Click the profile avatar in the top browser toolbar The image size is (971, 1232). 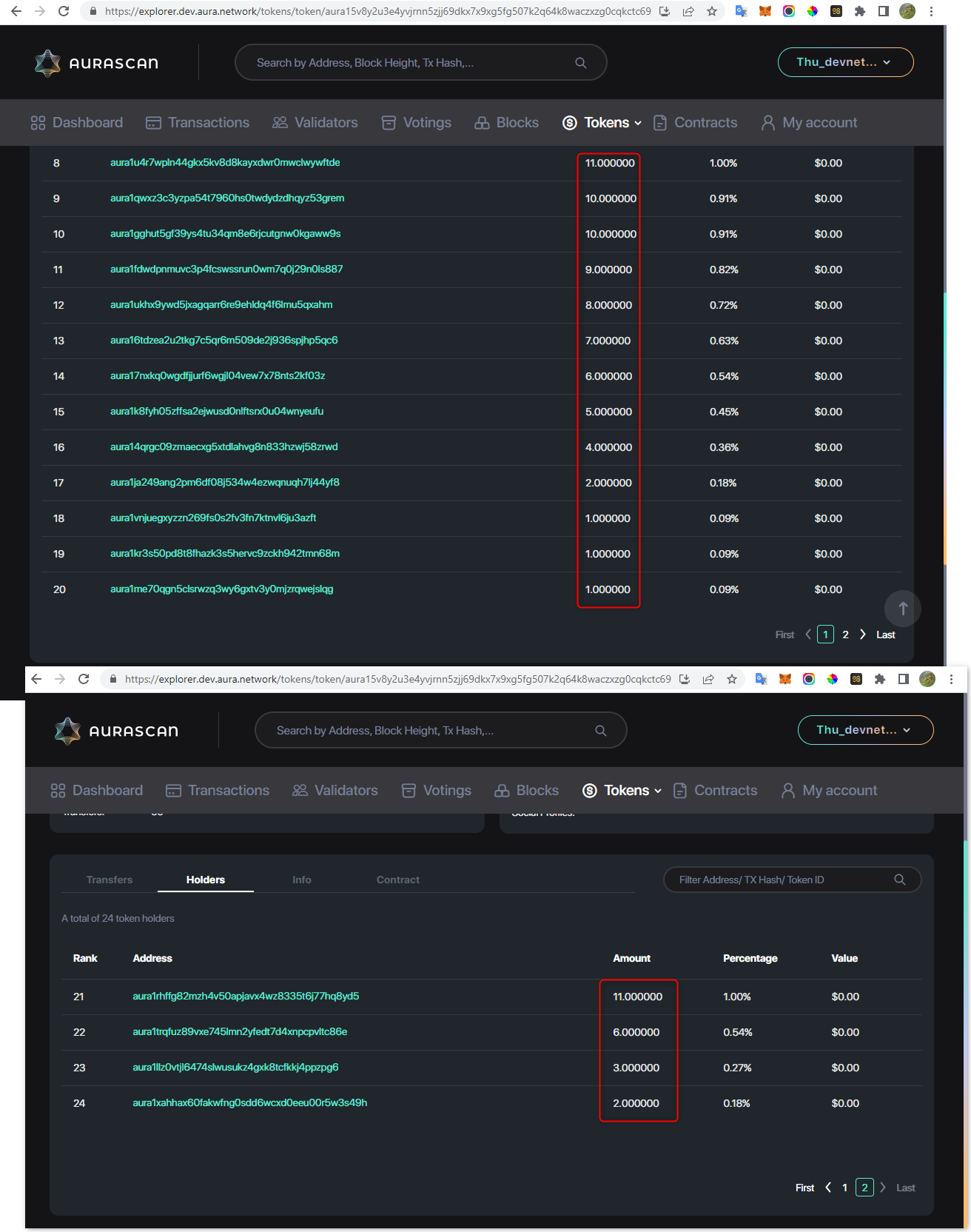pyautogui.click(x=907, y=11)
